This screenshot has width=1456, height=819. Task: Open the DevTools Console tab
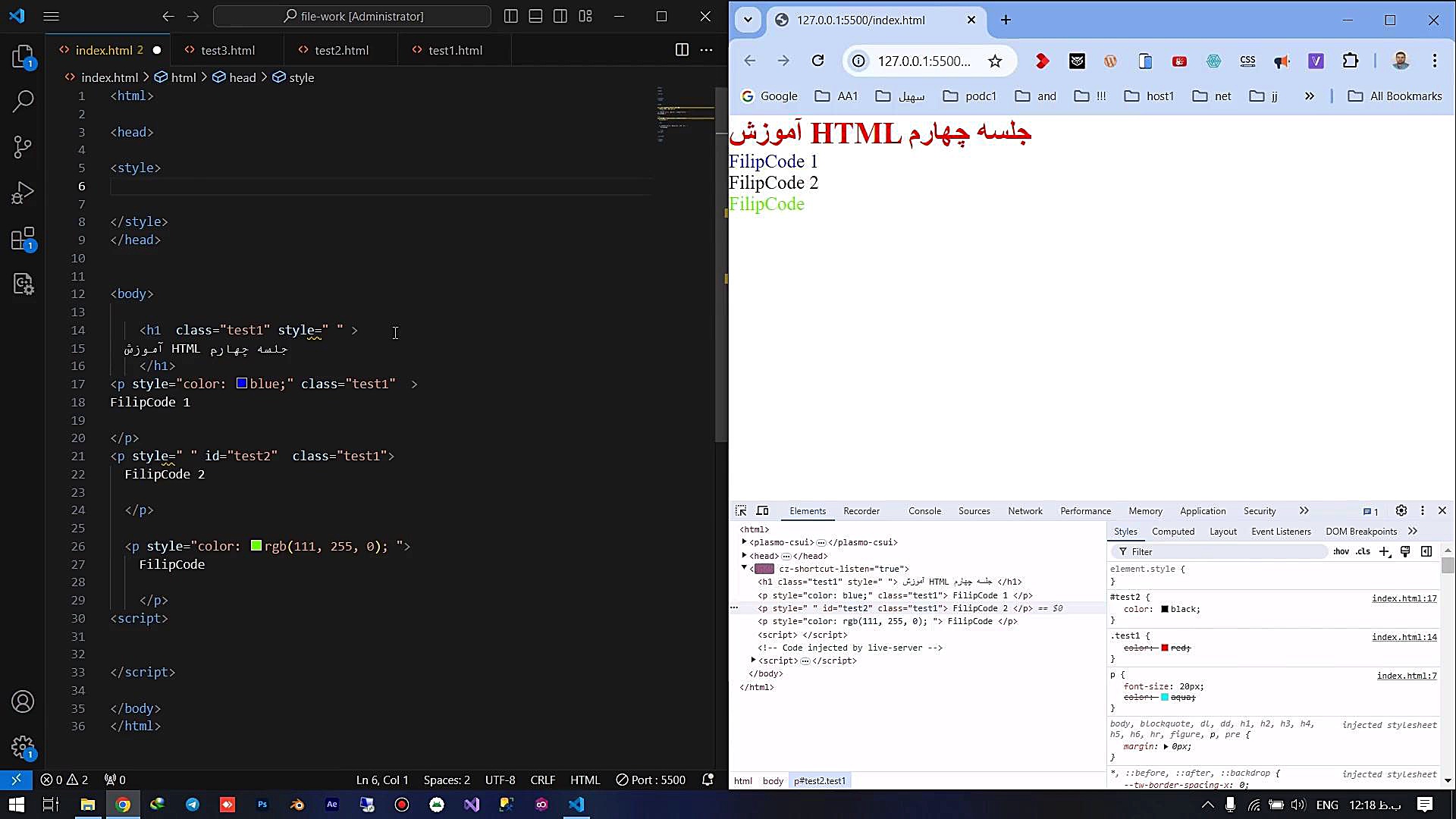tap(924, 511)
